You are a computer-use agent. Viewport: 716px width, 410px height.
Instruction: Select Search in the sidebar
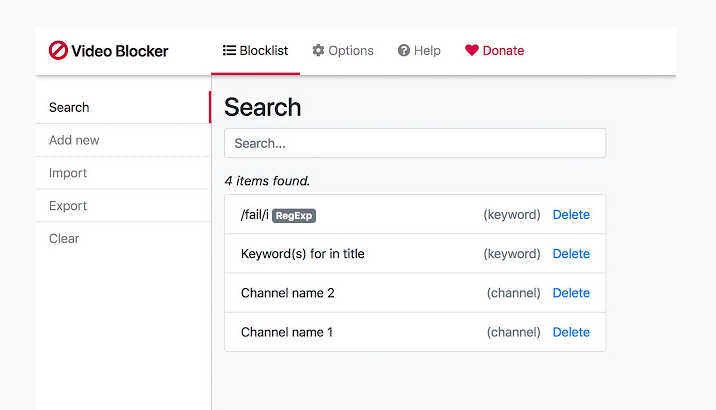tap(69, 107)
